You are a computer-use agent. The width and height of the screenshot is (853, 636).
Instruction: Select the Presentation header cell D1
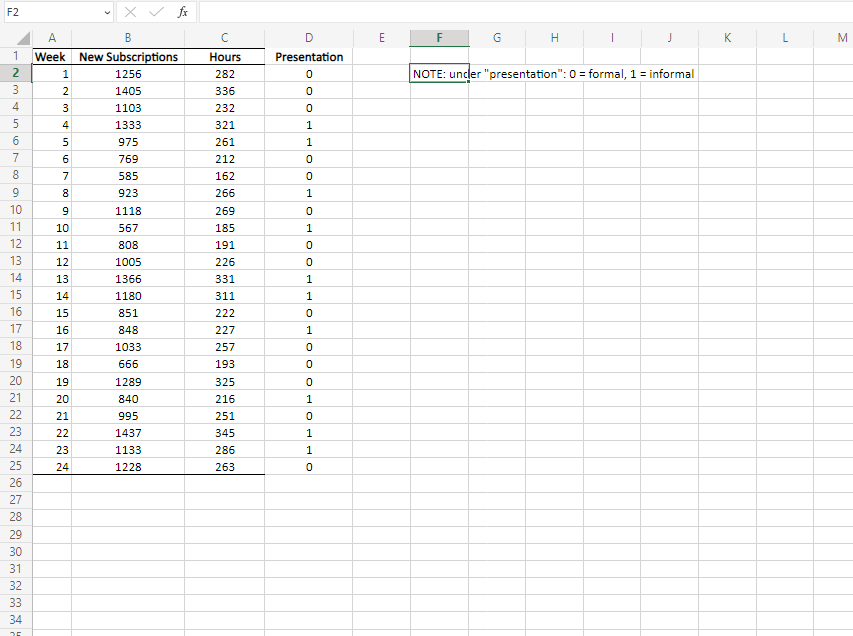pos(308,56)
